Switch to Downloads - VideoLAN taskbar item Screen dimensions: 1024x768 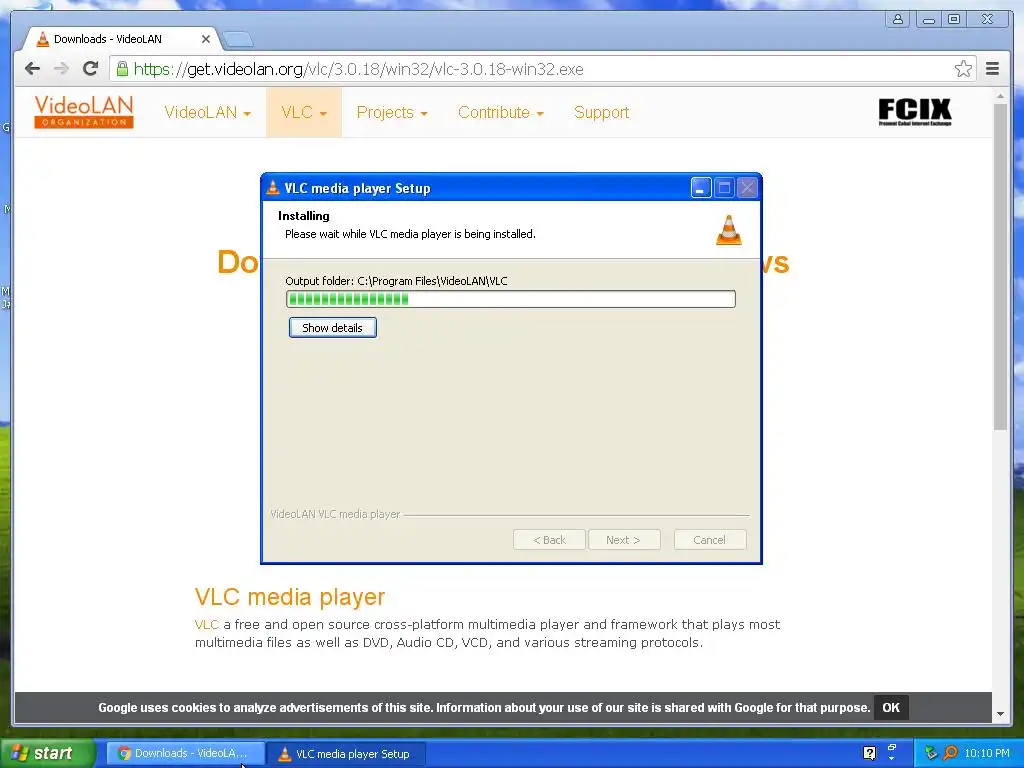click(x=185, y=754)
